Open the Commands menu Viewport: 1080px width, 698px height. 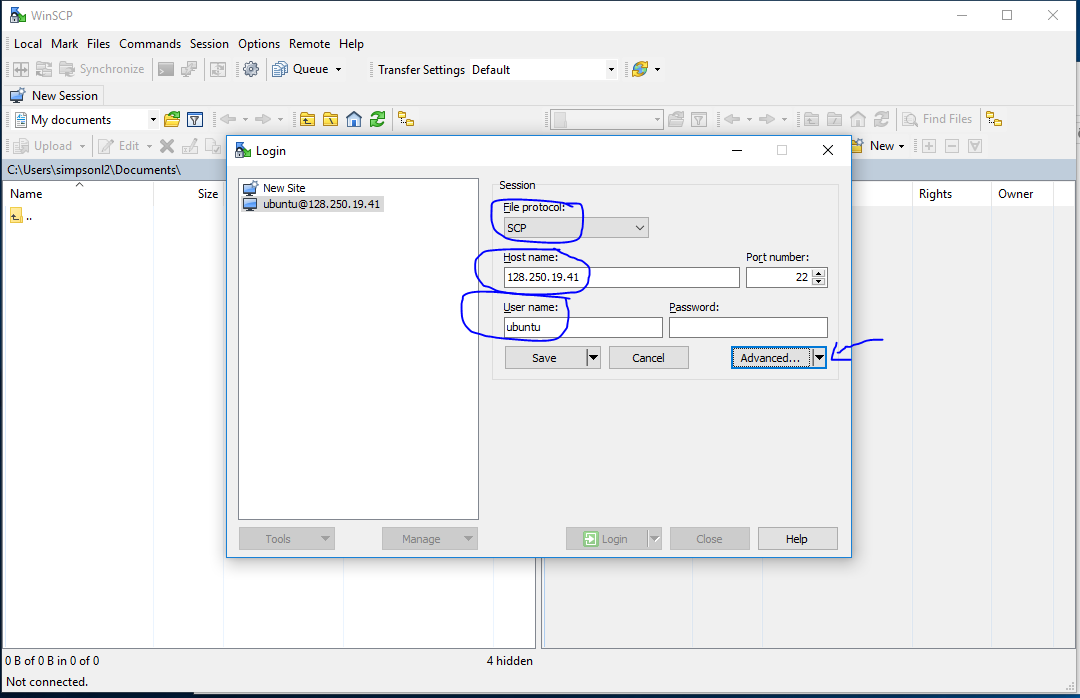(x=150, y=44)
